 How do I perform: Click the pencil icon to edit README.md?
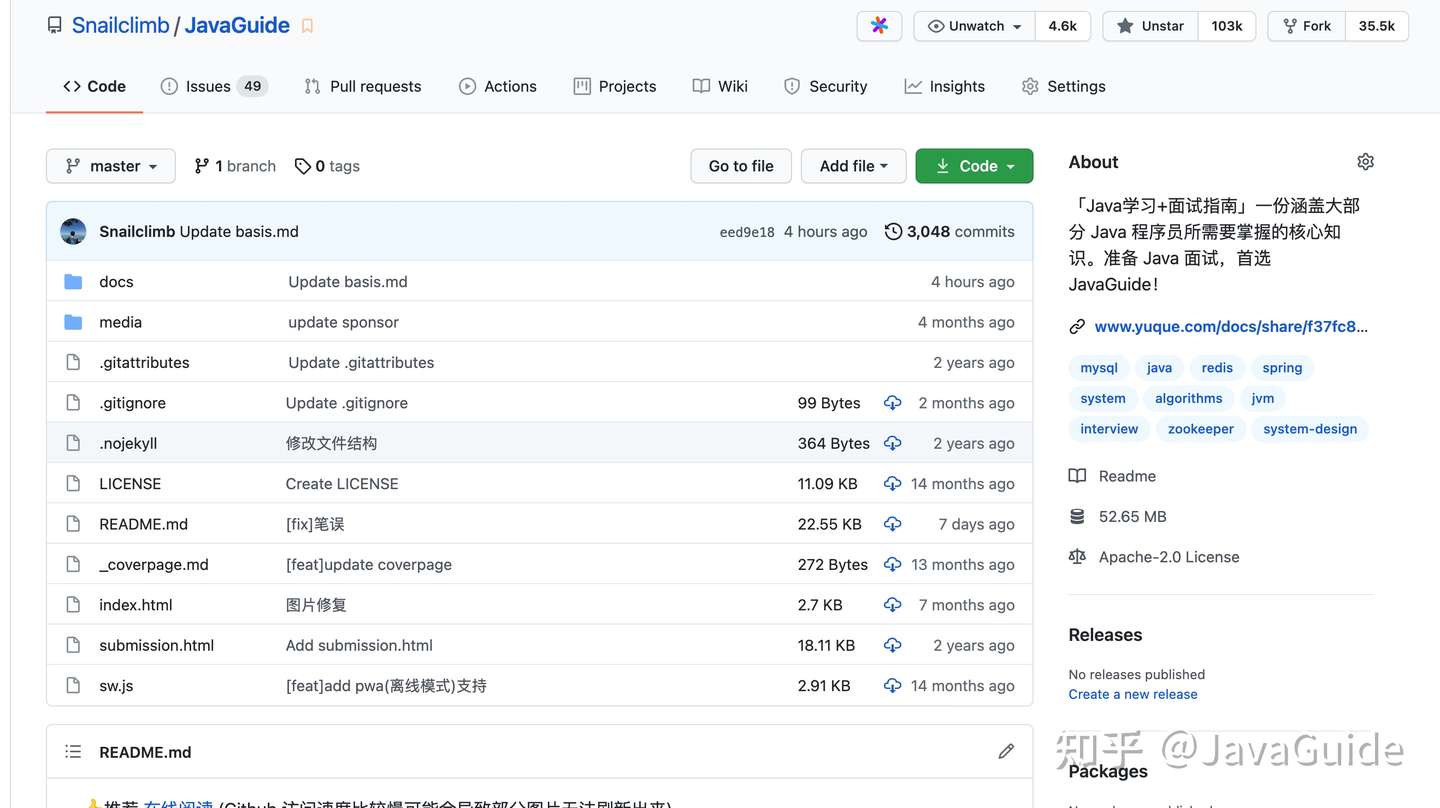(x=1006, y=751)
